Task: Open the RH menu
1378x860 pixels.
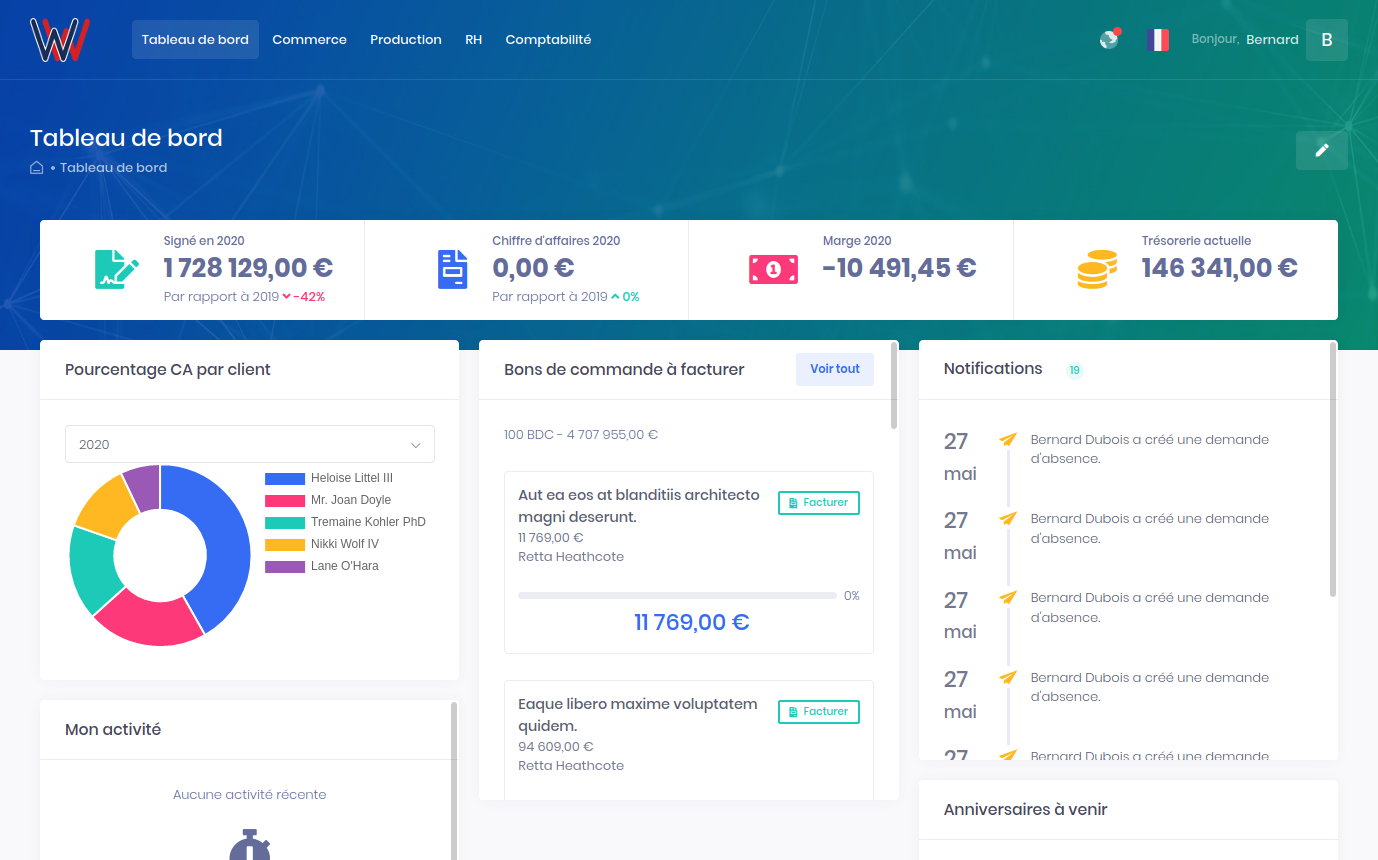Action: [474, 40]
